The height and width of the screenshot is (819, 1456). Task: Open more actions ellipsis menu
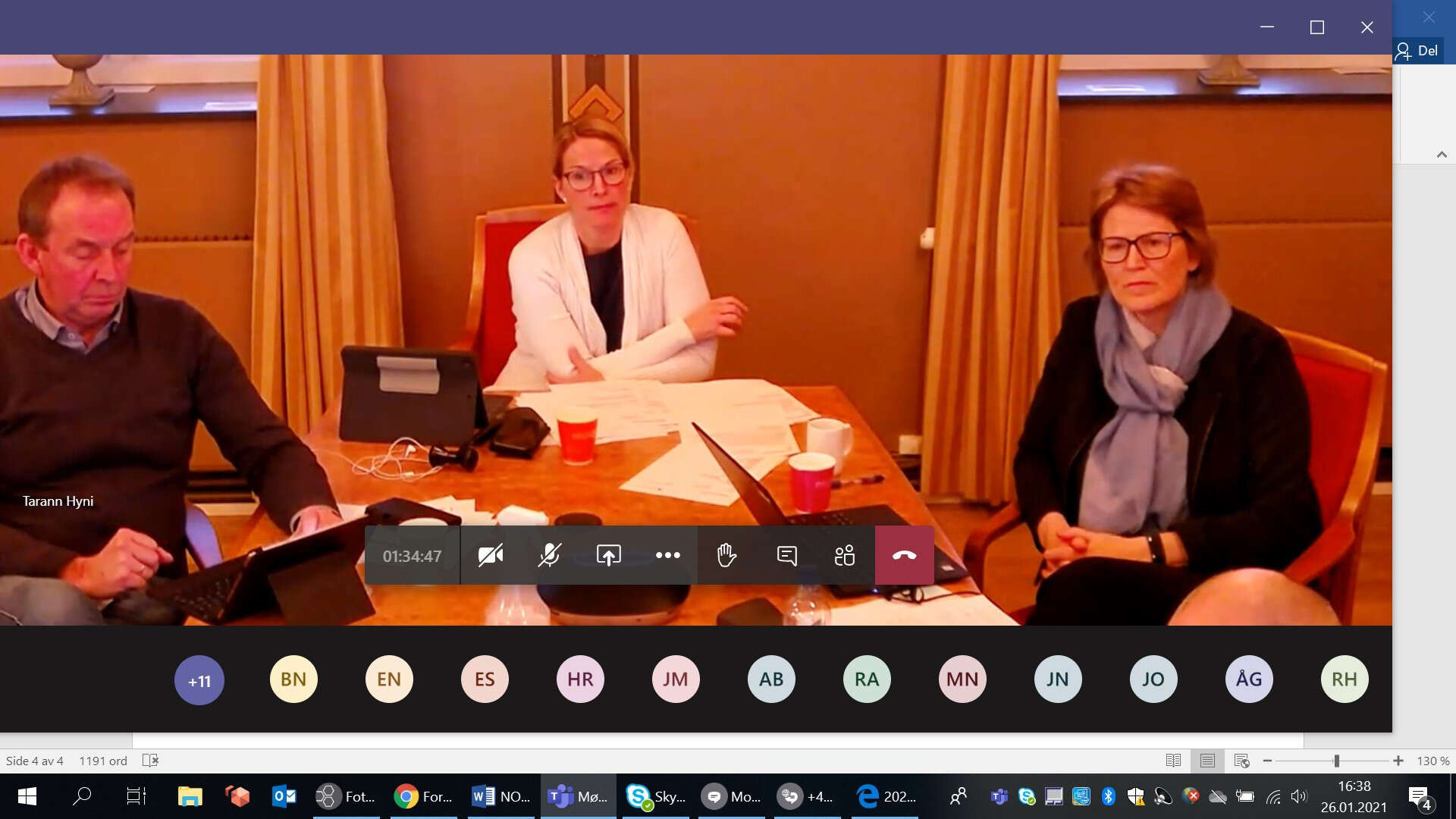pos(667,556)
